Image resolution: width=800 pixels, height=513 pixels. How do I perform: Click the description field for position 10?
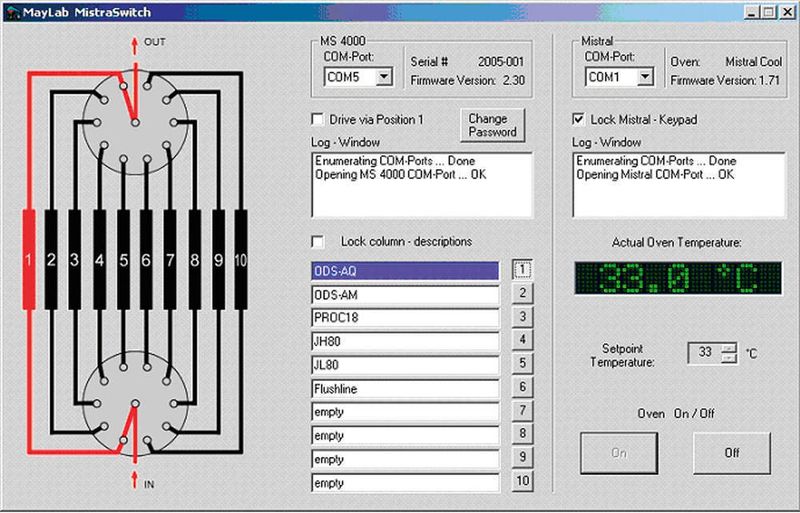[x=405, y=483]
